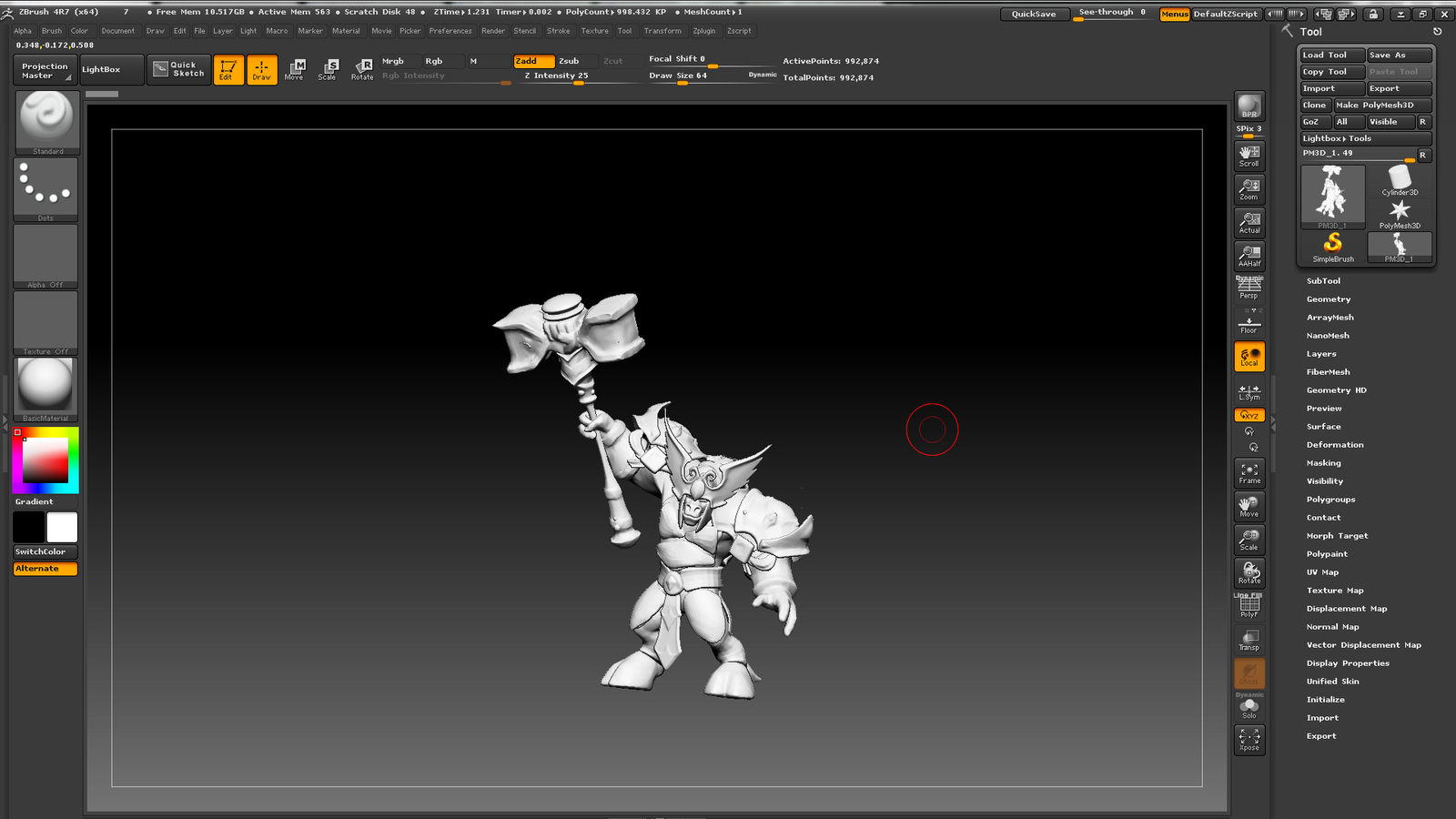The height and width of the screenshot is (819, 1456).
Task: Click the Quick Sketch button
Action: click(x=179, y=69)
